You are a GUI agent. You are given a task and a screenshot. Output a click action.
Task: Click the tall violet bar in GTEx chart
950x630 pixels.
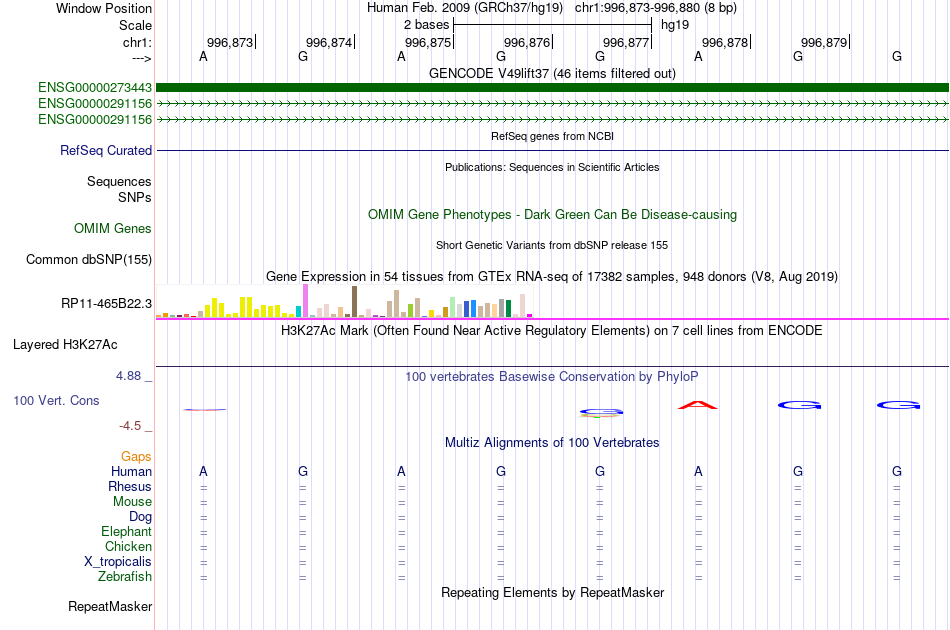(306, 300)
